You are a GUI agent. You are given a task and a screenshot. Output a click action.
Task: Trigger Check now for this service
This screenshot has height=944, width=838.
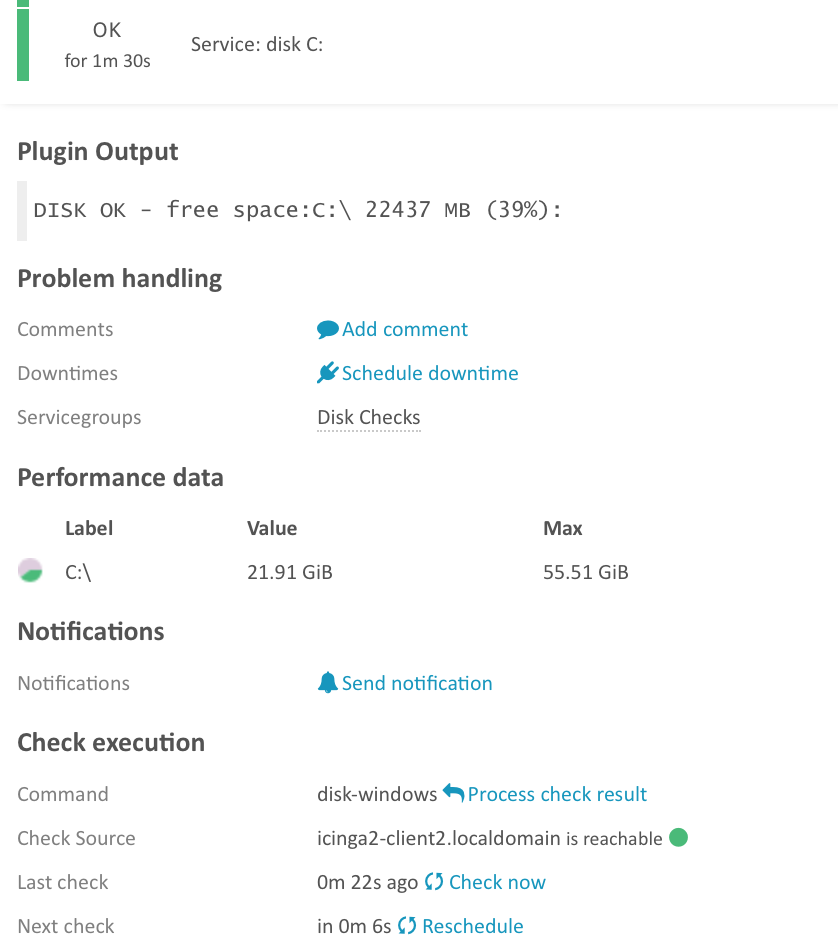pyautogui.click(x=497, y=882)
